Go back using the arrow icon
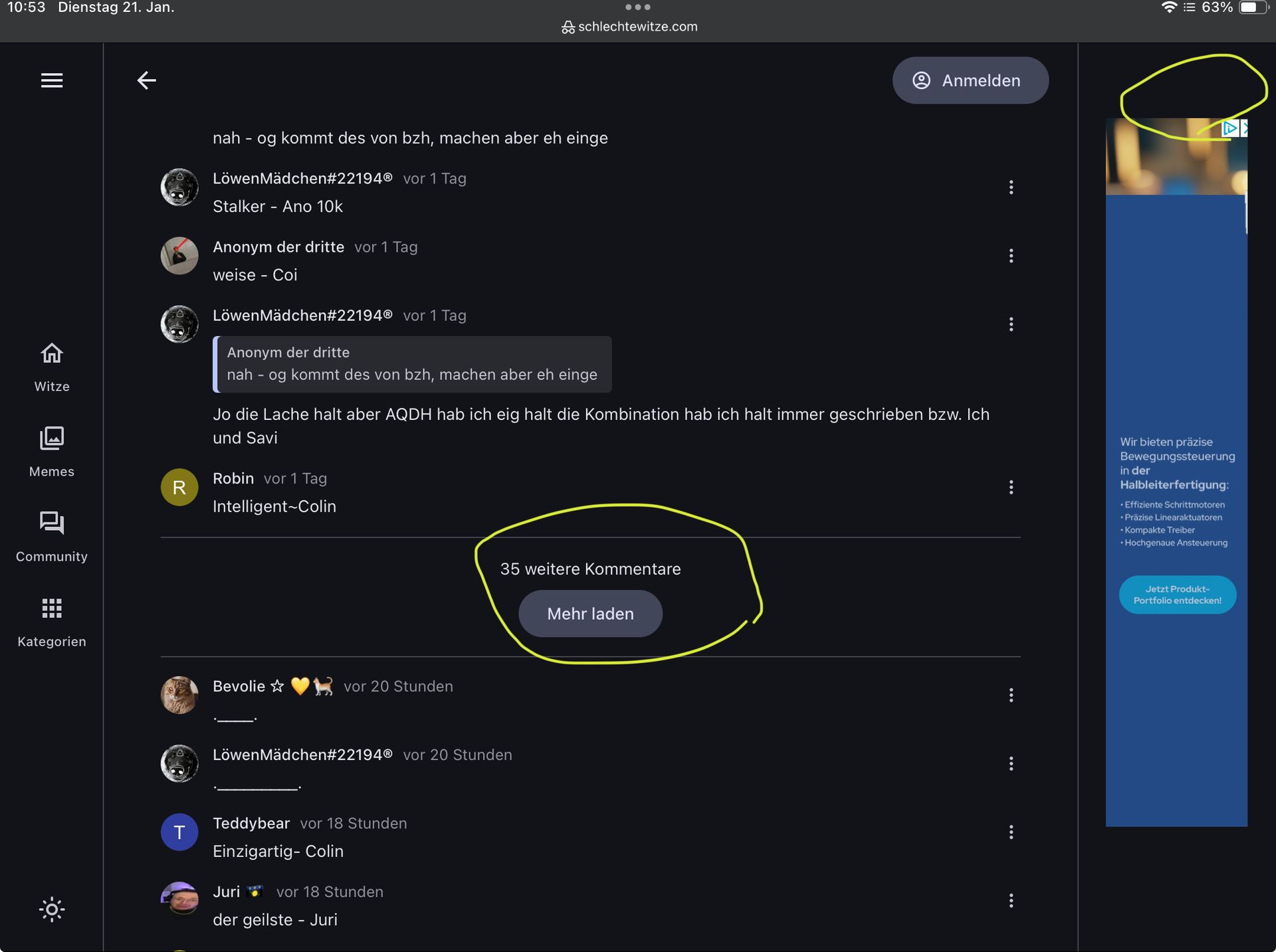This screenshot has width=1276, height=952. pyautogui.click(x=146, y=80)
